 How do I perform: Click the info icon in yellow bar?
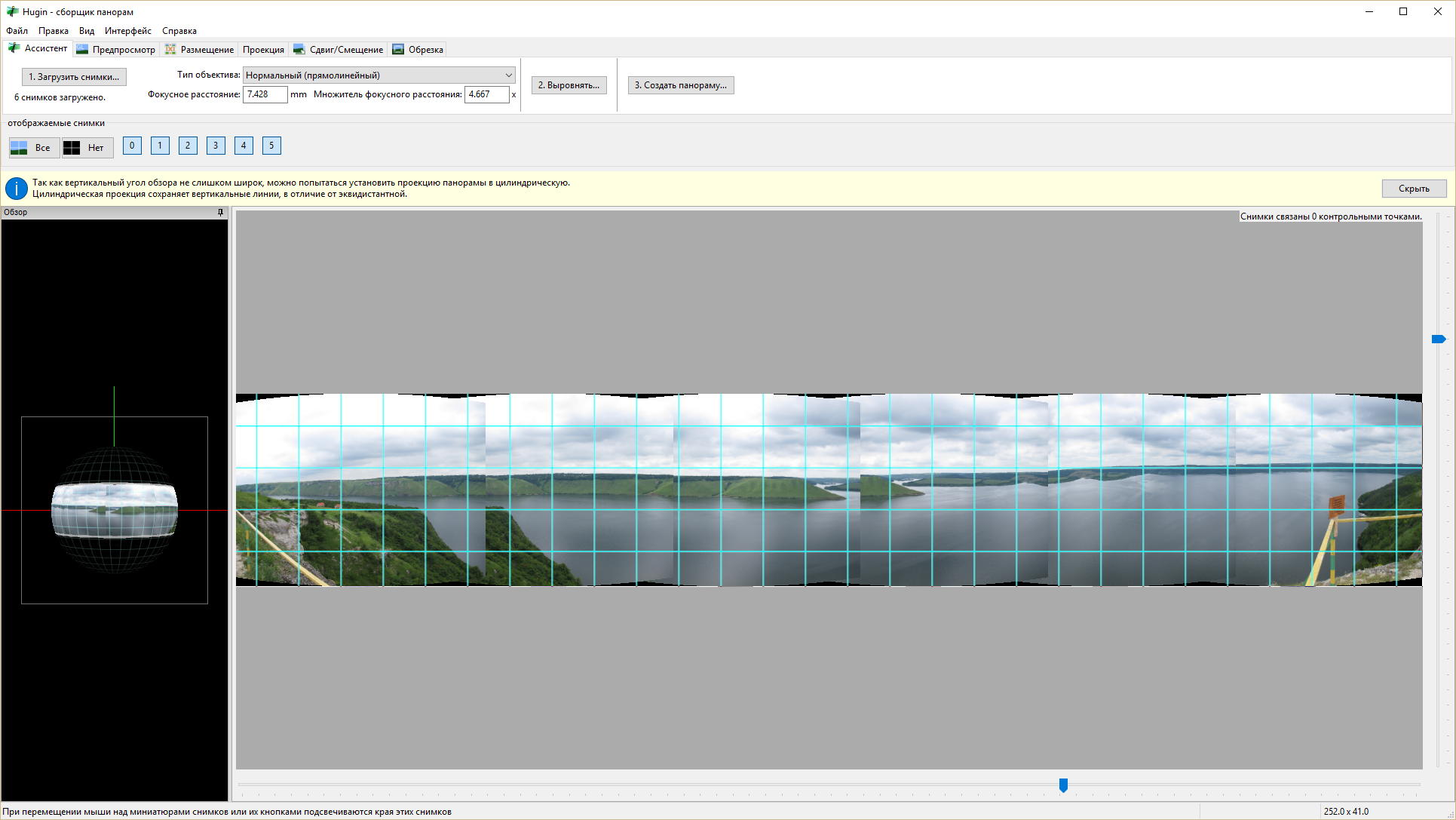coord(17,189)
